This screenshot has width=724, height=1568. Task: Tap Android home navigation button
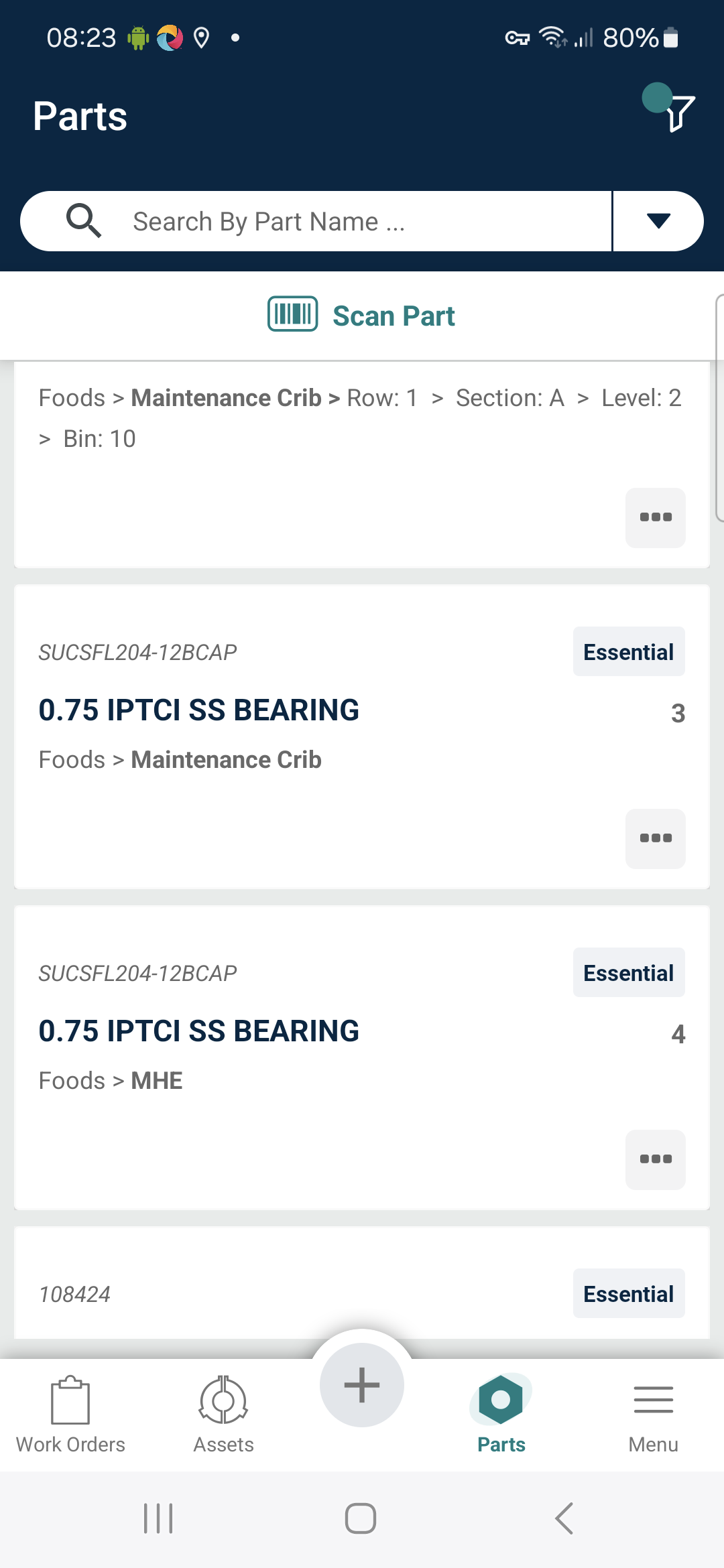coord(361,1518)
